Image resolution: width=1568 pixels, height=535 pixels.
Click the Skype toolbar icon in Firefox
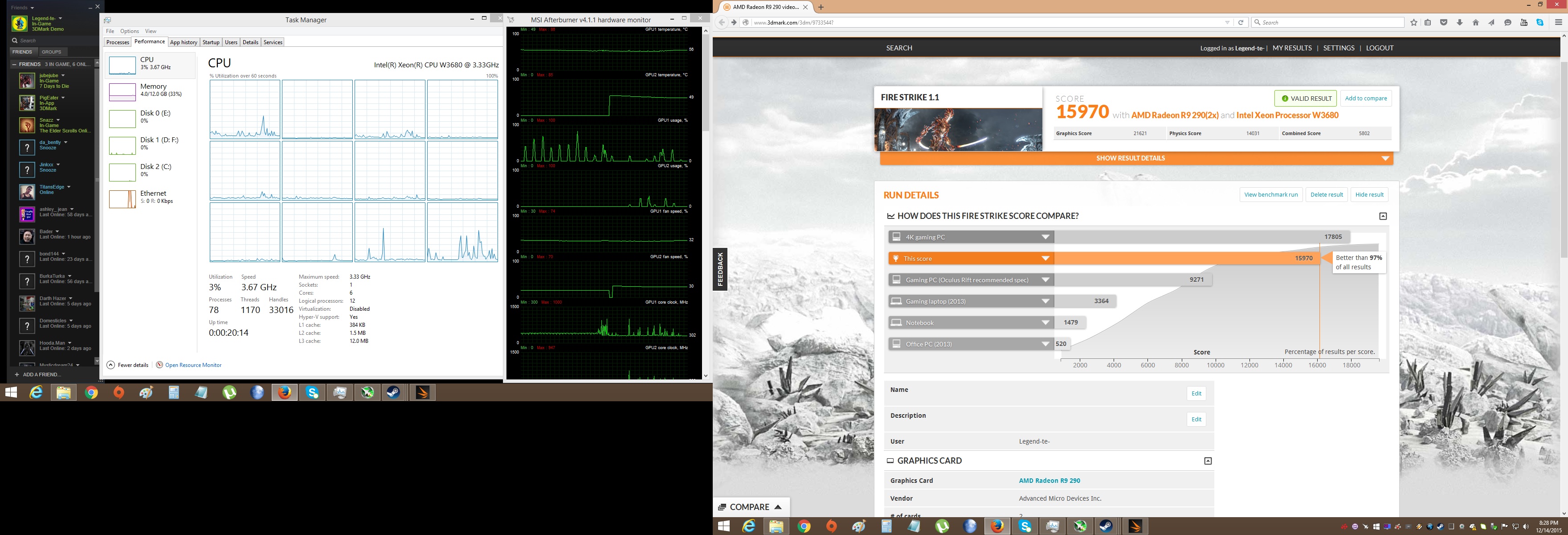click(x=1539, y=23)
